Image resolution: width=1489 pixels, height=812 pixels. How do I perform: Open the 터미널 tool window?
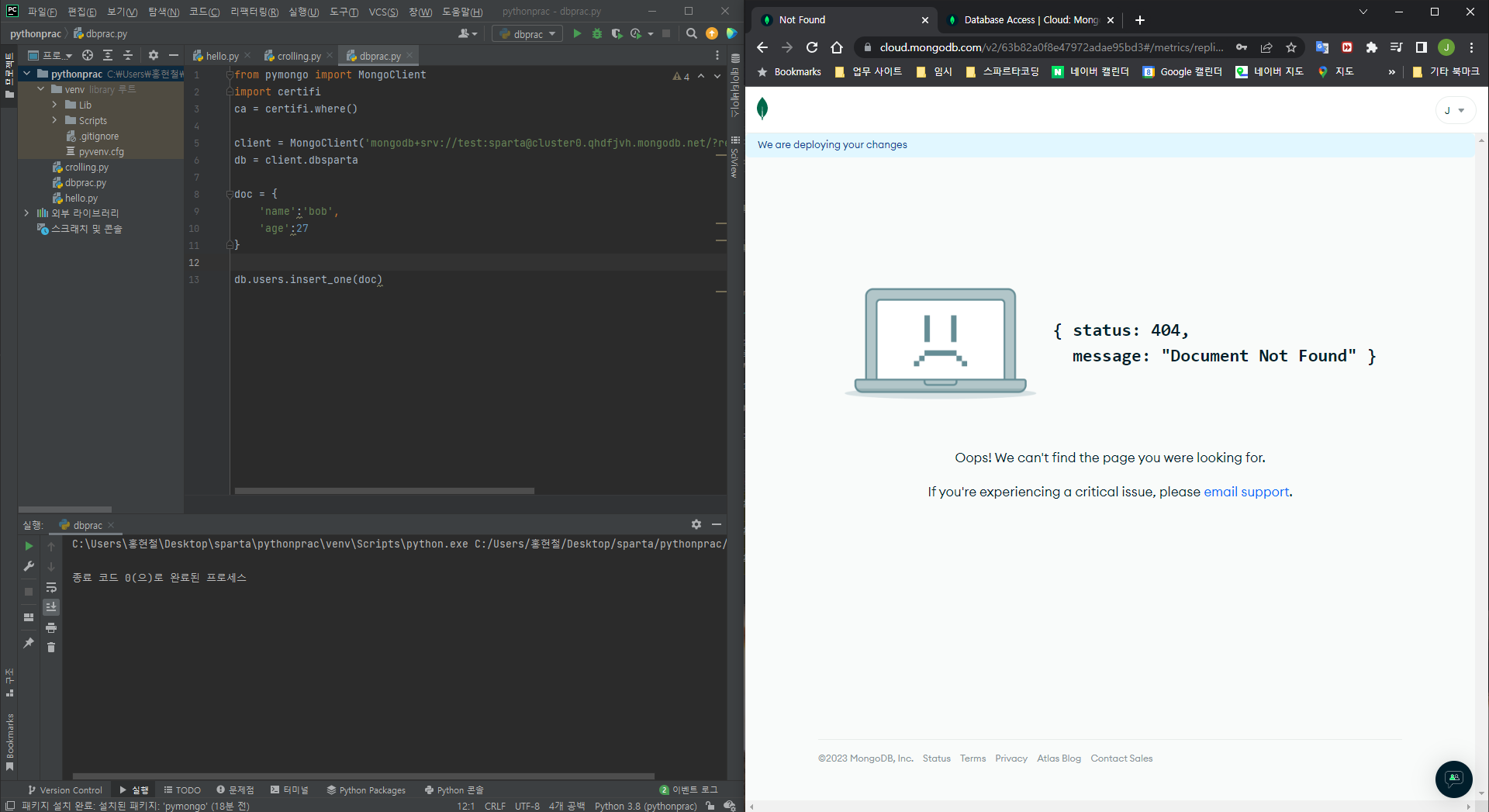point(289,790)
